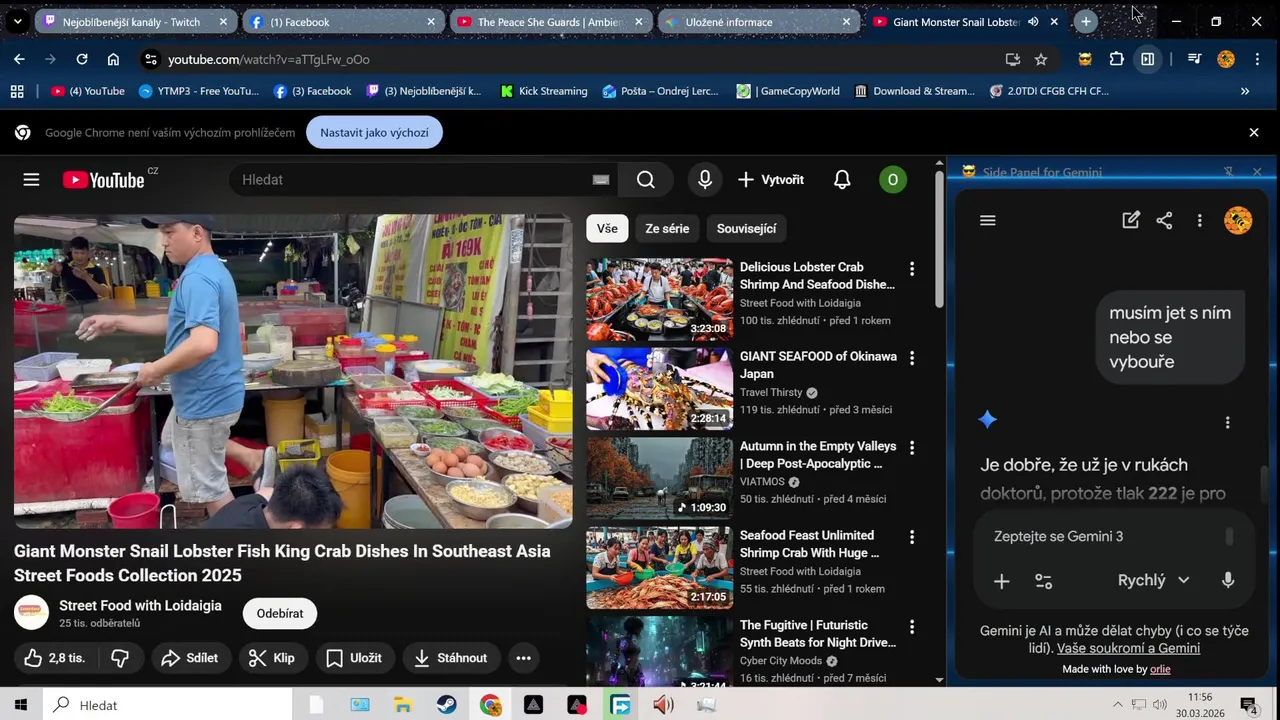Toggle Chrome side panel button

[x=1148, y=59]
